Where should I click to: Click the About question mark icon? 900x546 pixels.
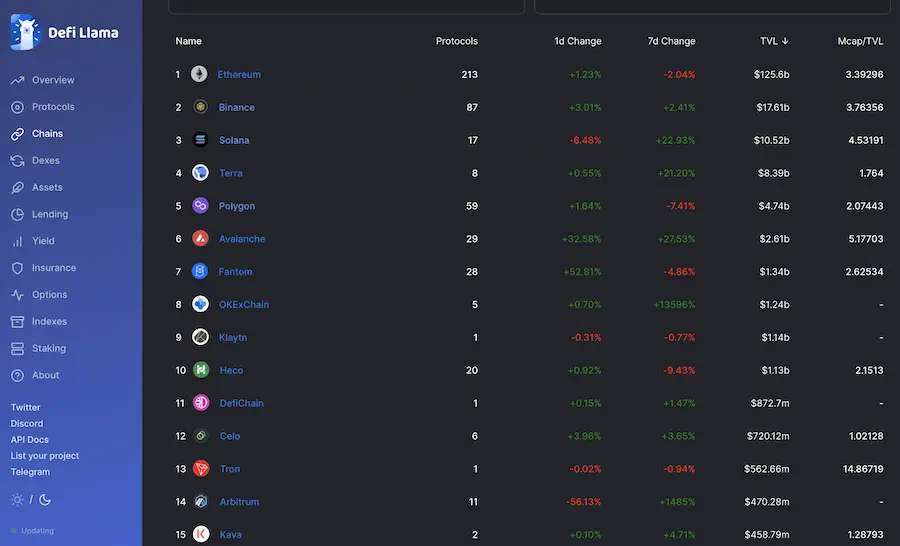pyautogui.click(x=17, y=375)
